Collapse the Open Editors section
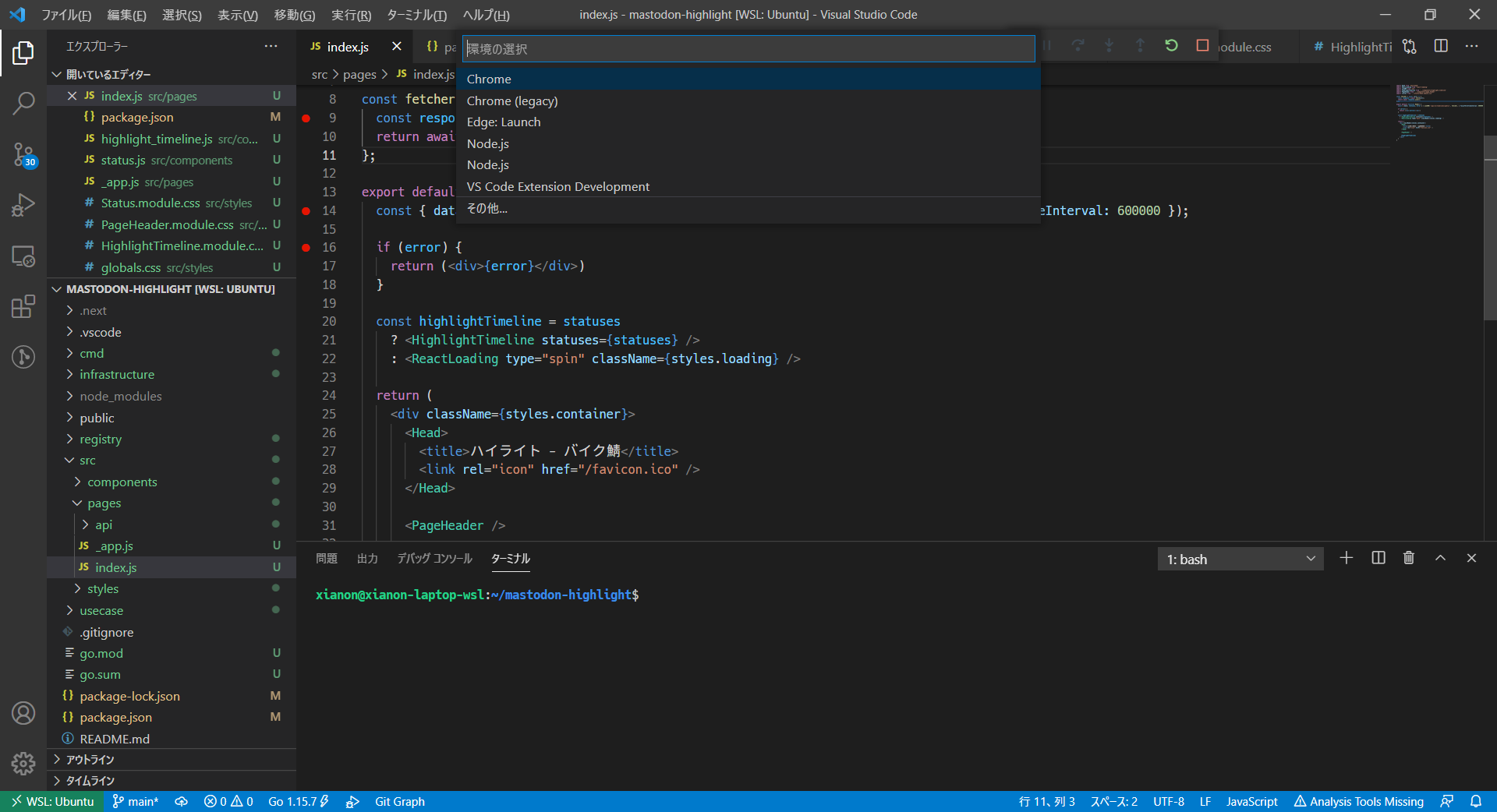Image resolution: width=1497 pixels, height=812 pixels. tap(172, 74)
